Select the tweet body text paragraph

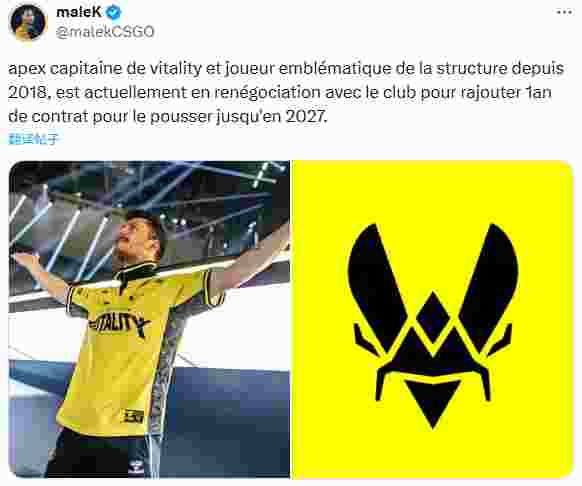tap(286, 92)
